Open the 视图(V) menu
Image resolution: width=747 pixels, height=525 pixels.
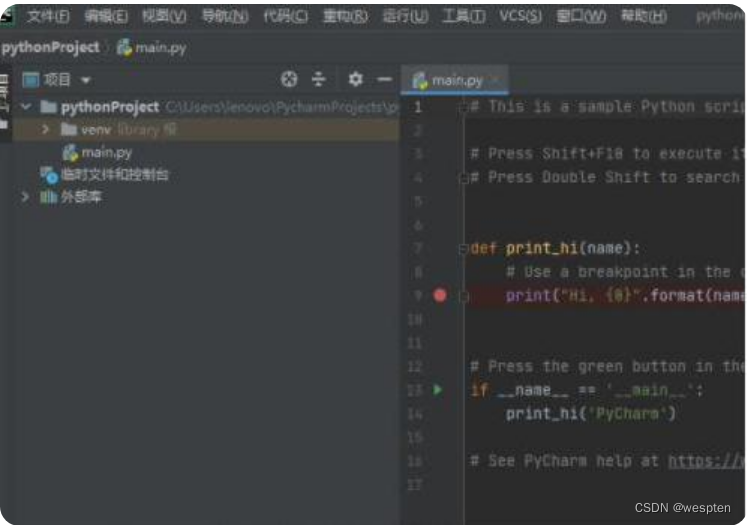click(x=164, y=17)
